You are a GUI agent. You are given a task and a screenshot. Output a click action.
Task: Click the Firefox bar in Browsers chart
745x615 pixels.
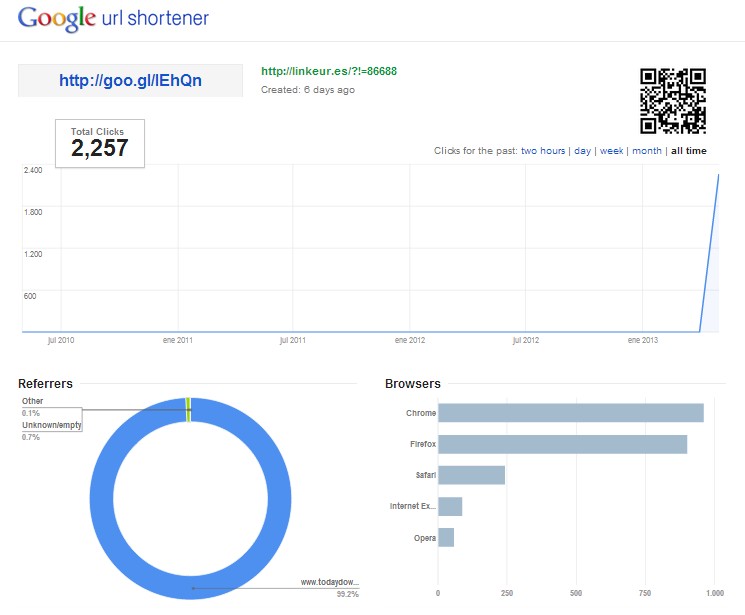point(563,444)
